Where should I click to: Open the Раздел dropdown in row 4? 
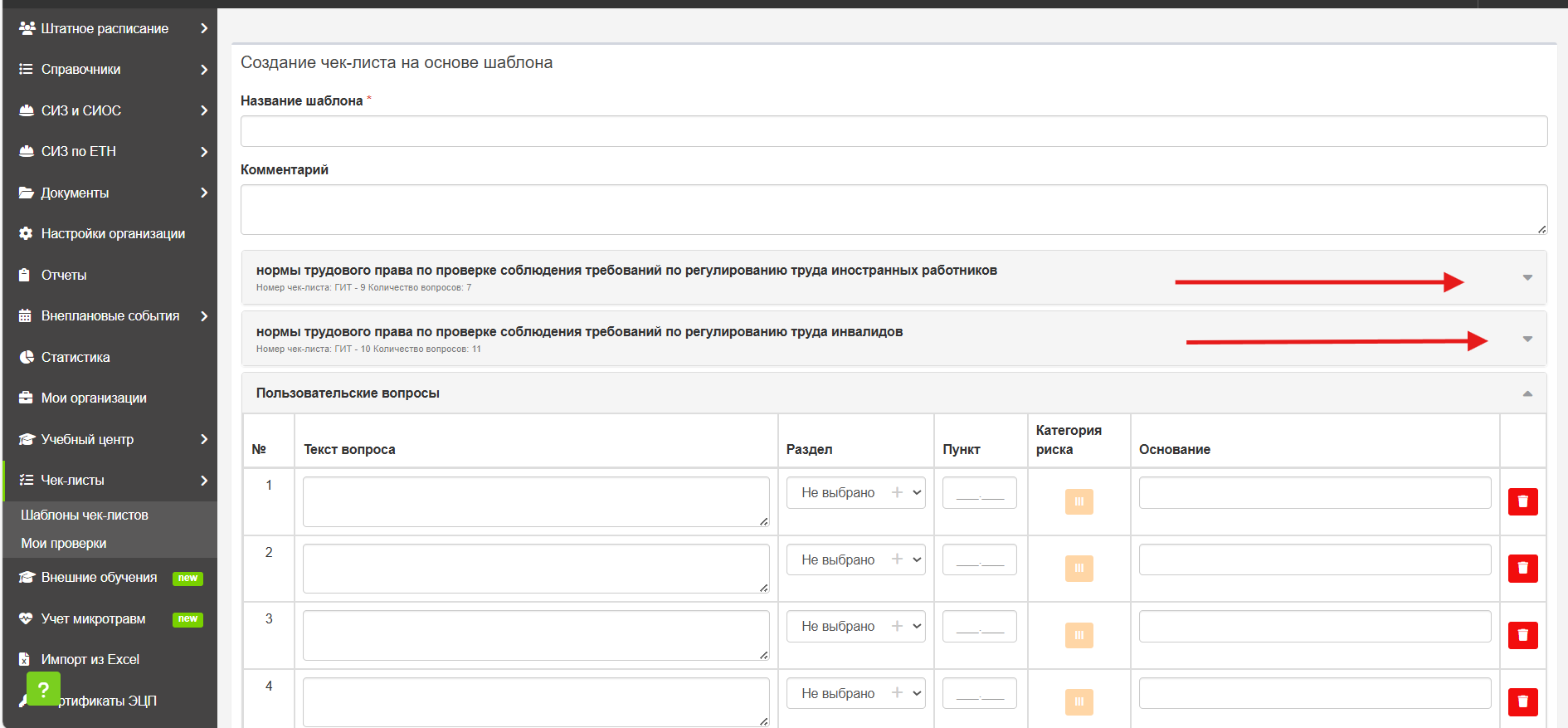pos(855,693)
